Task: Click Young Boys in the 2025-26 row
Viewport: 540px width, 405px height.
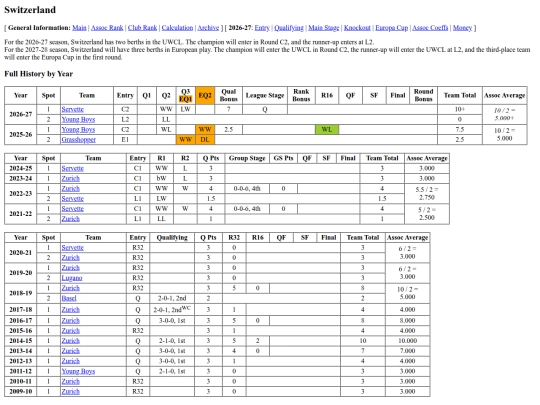Action: point(78,129)
